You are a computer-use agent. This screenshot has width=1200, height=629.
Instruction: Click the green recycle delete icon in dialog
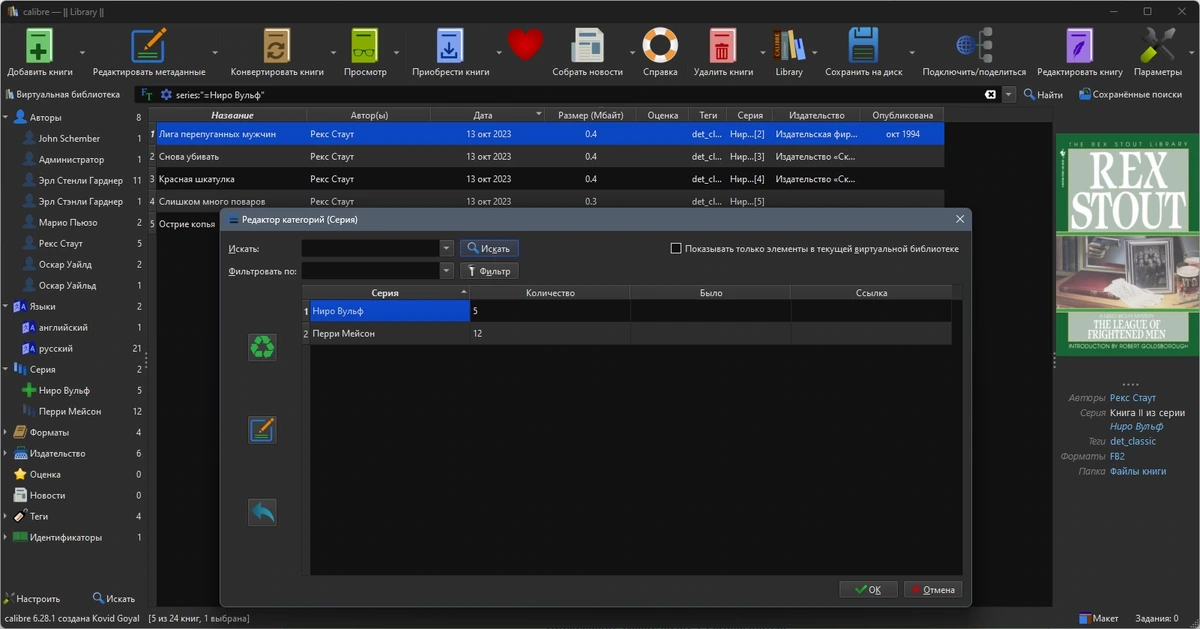coord(262,347)
